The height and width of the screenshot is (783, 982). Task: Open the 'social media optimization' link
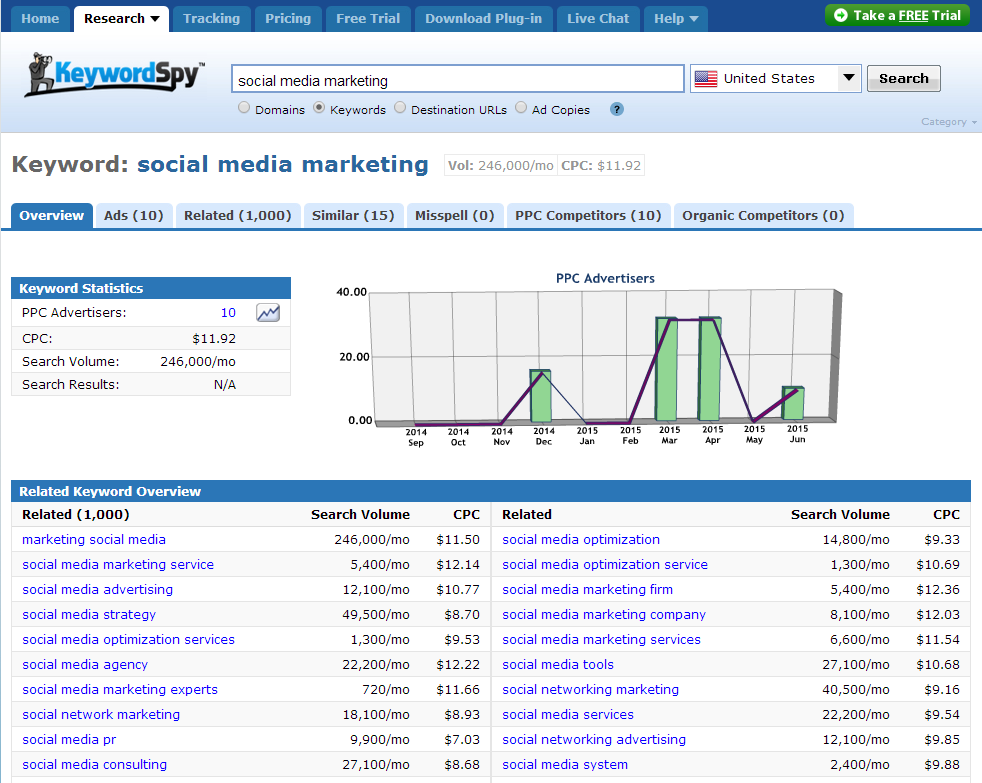581,539
